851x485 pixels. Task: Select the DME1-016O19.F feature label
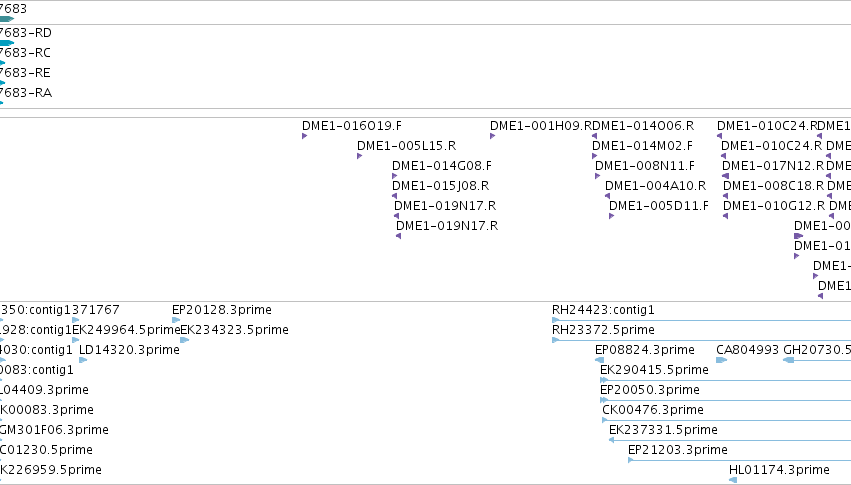click(352, 126)
